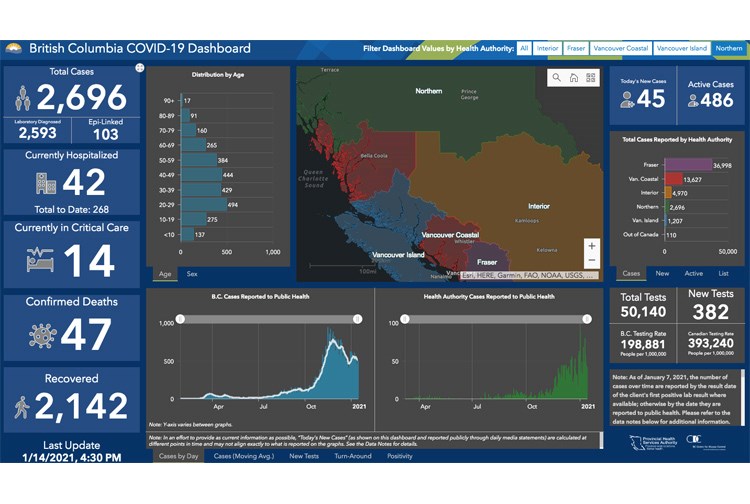The width and height of the screenshot is (750, 504).
Task: Open the Positivity tab
Action: [x=400, y=456]
